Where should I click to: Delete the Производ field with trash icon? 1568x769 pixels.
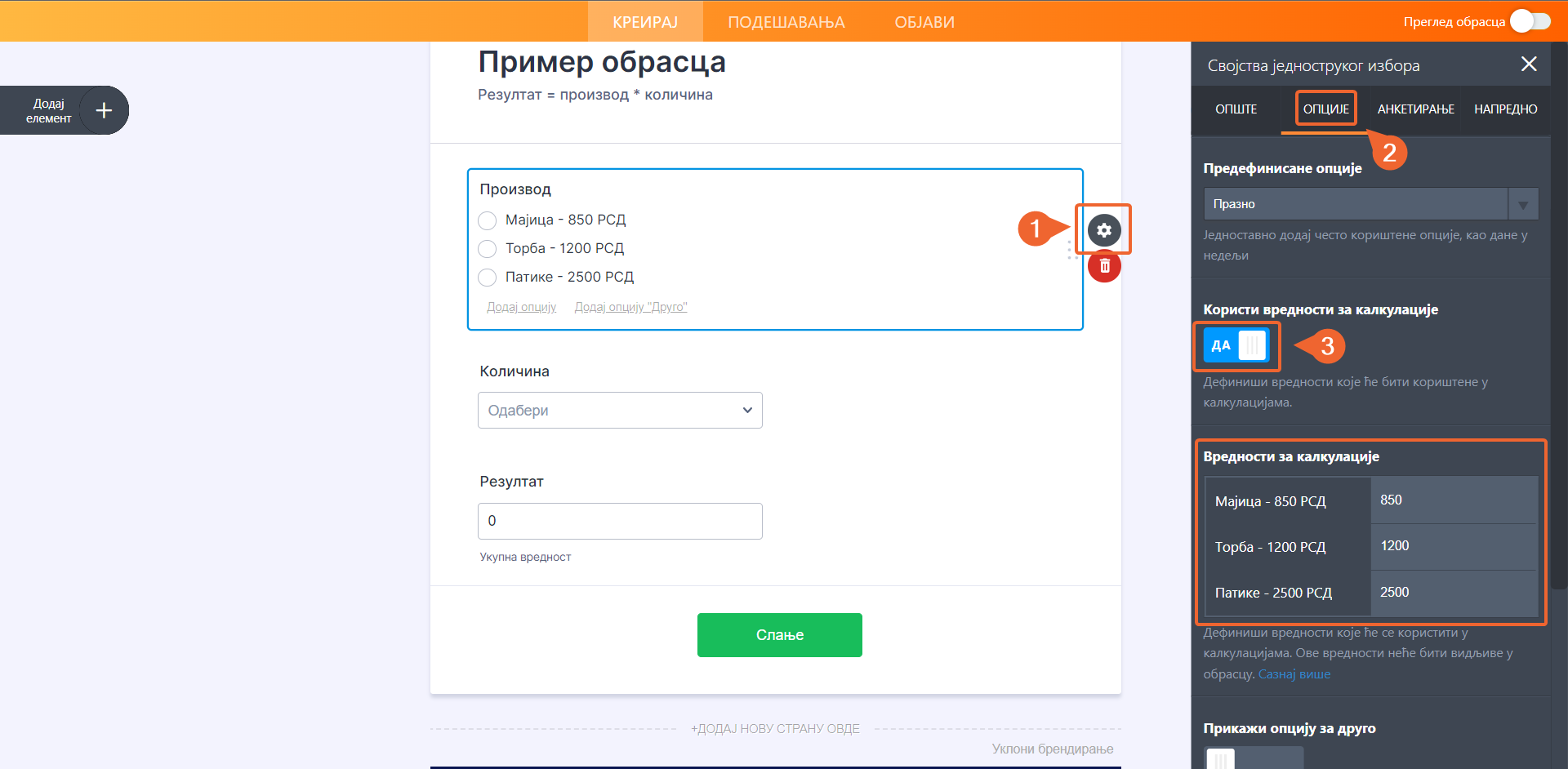pos(1104,266)
